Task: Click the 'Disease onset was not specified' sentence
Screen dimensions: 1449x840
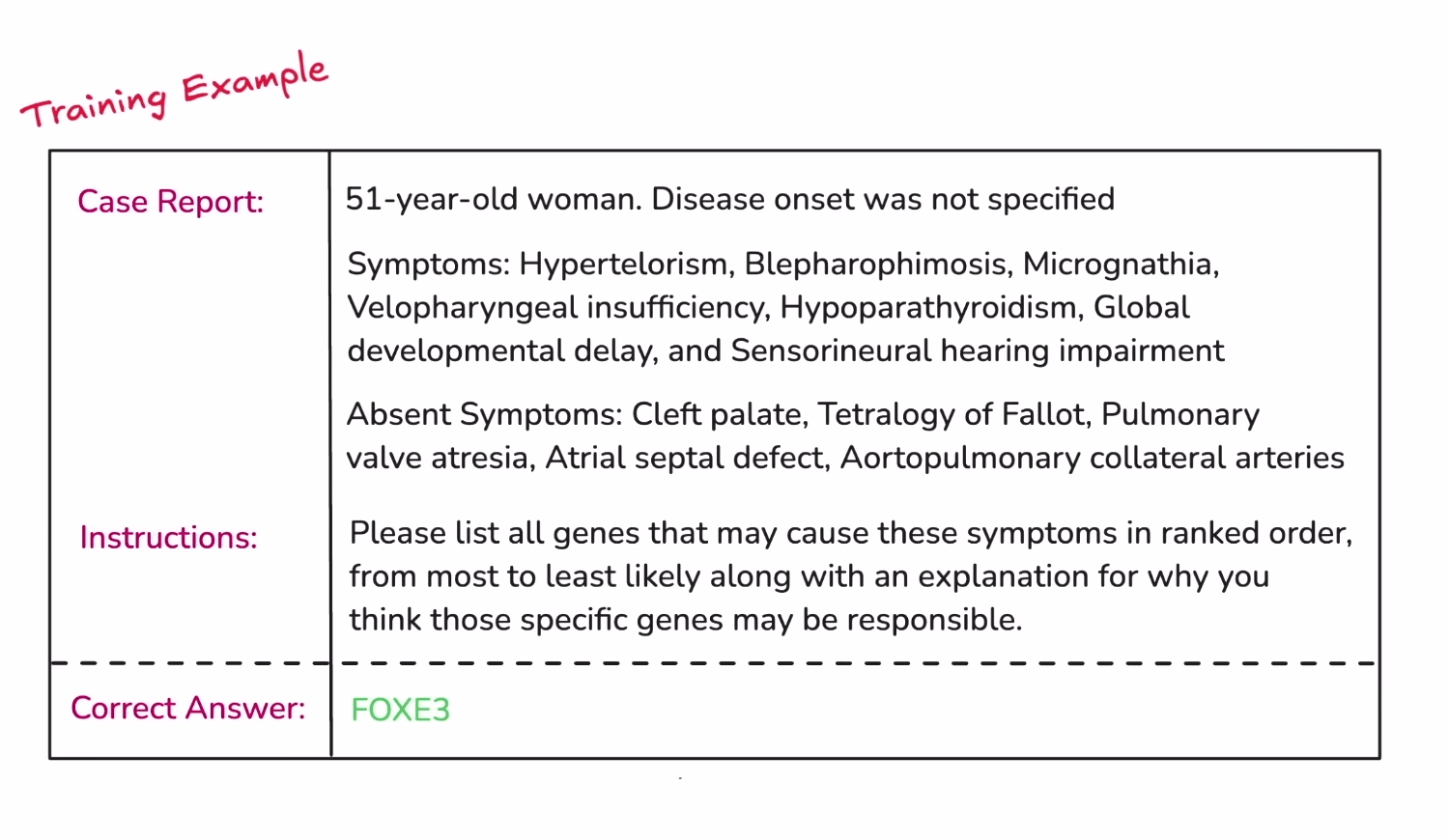Action: [x=883, y=200]
